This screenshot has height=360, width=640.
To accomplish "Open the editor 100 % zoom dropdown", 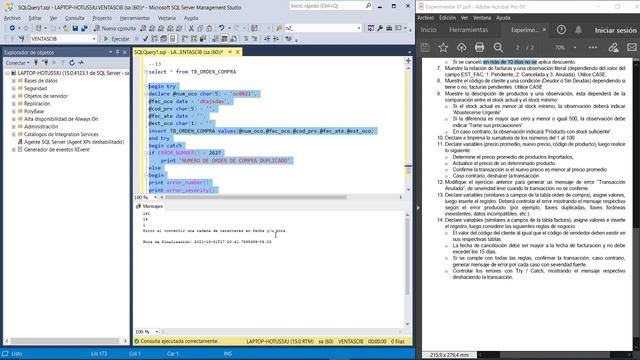I will pos(155,198).
